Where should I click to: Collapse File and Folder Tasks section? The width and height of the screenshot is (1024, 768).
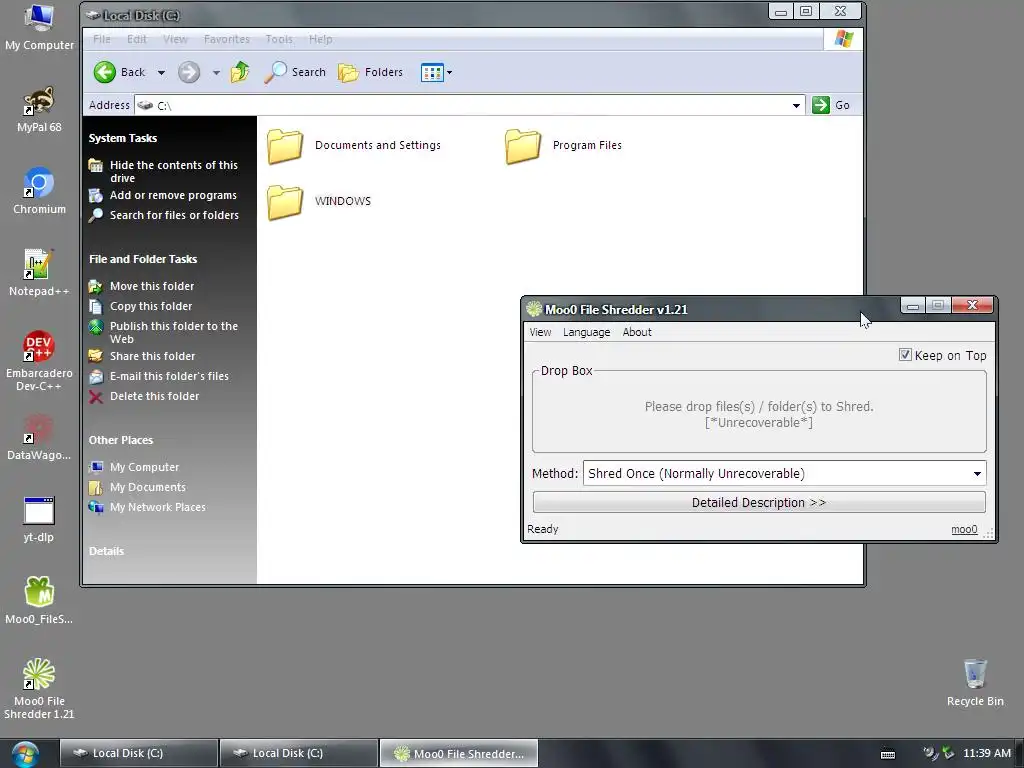point(143,259)
